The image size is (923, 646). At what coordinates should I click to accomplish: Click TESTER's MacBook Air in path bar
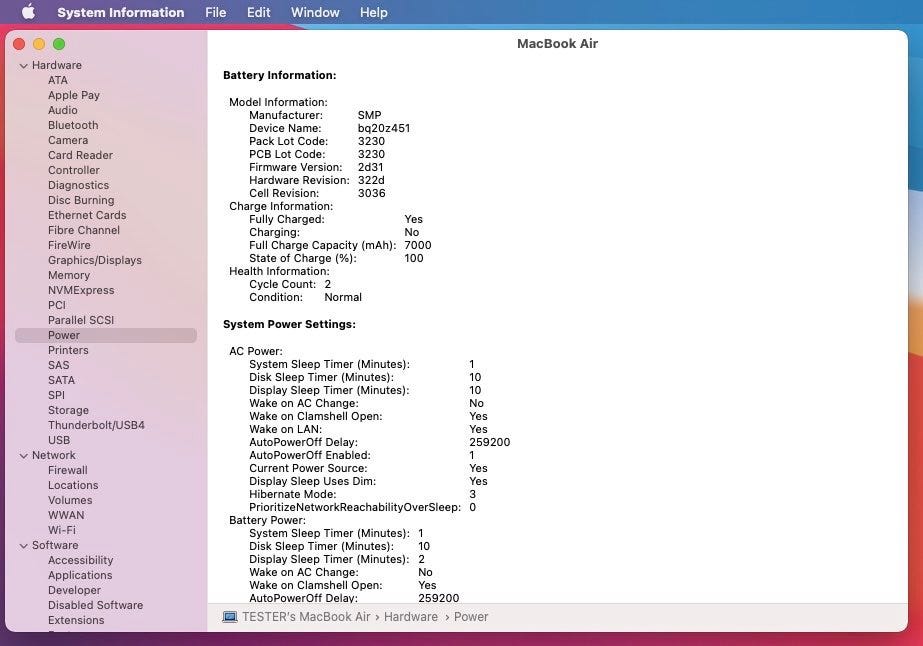point(306,617)
